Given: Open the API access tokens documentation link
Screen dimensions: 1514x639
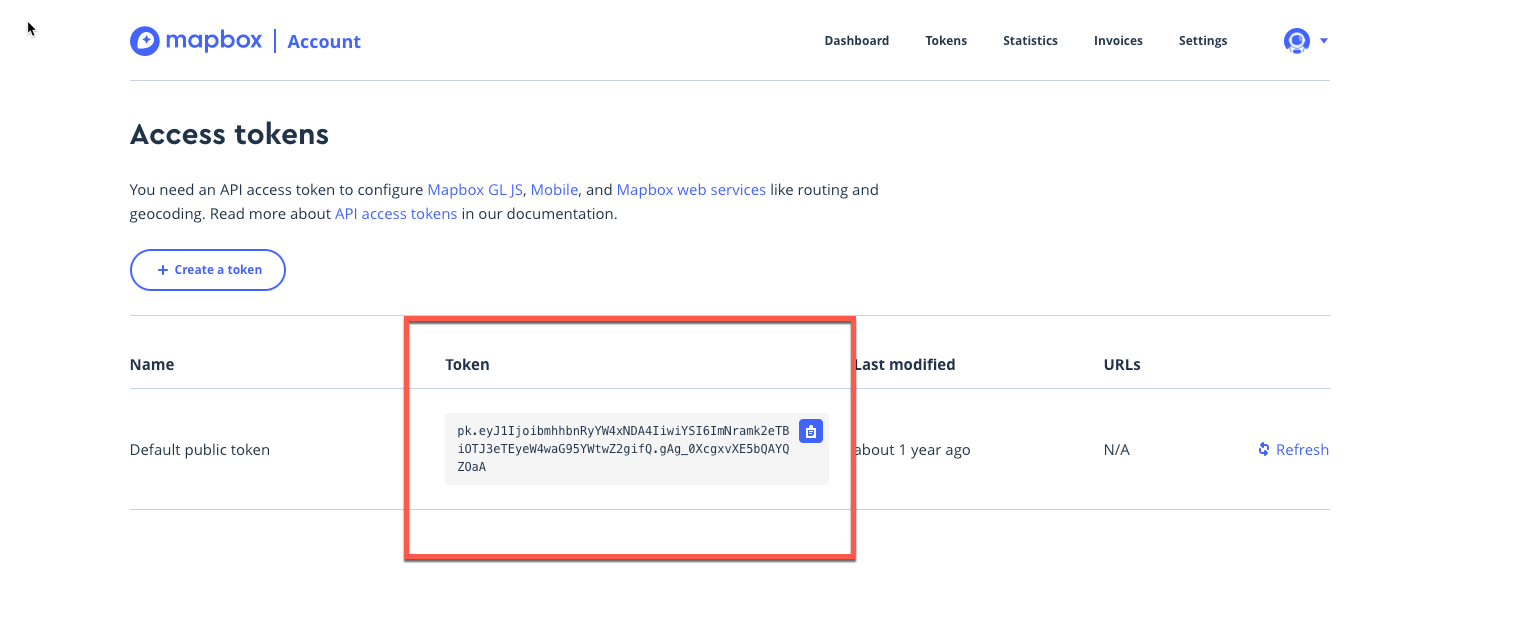Looking at the screenshot, I should 396,213.
